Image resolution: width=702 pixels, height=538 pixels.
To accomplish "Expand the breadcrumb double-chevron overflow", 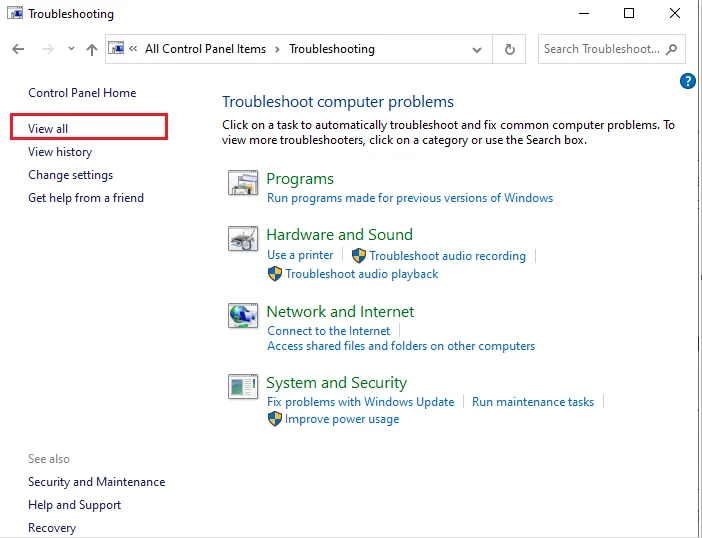I will [133, 49].
